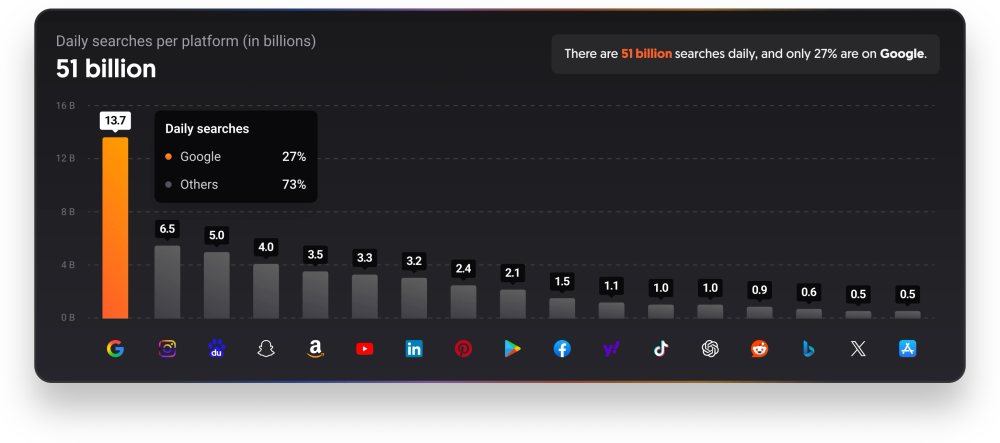
Task: Click the Yahoo logo icon
Action: tap(611, 349)
